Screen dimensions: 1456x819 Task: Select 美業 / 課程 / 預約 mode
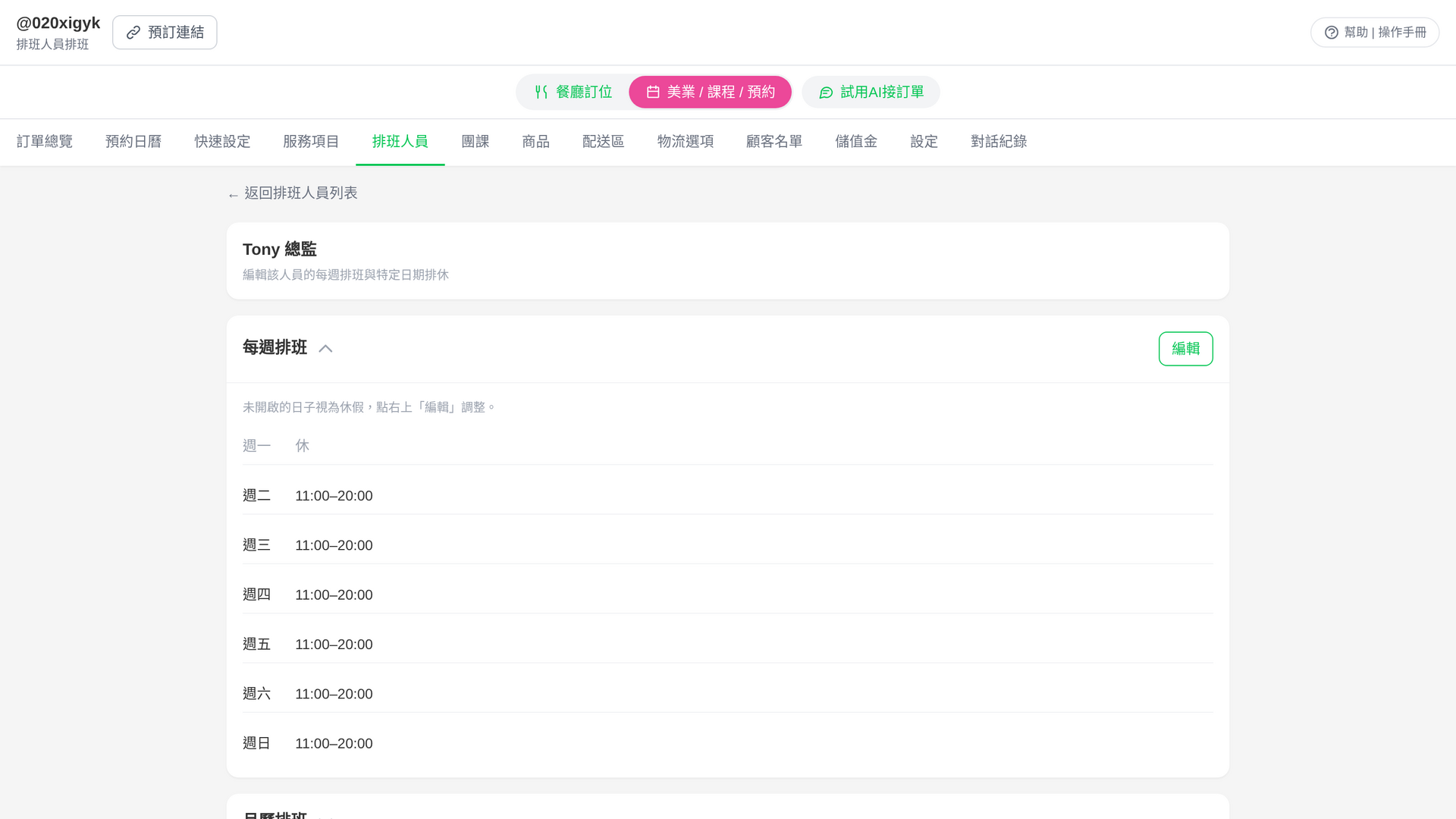[710, 92]
